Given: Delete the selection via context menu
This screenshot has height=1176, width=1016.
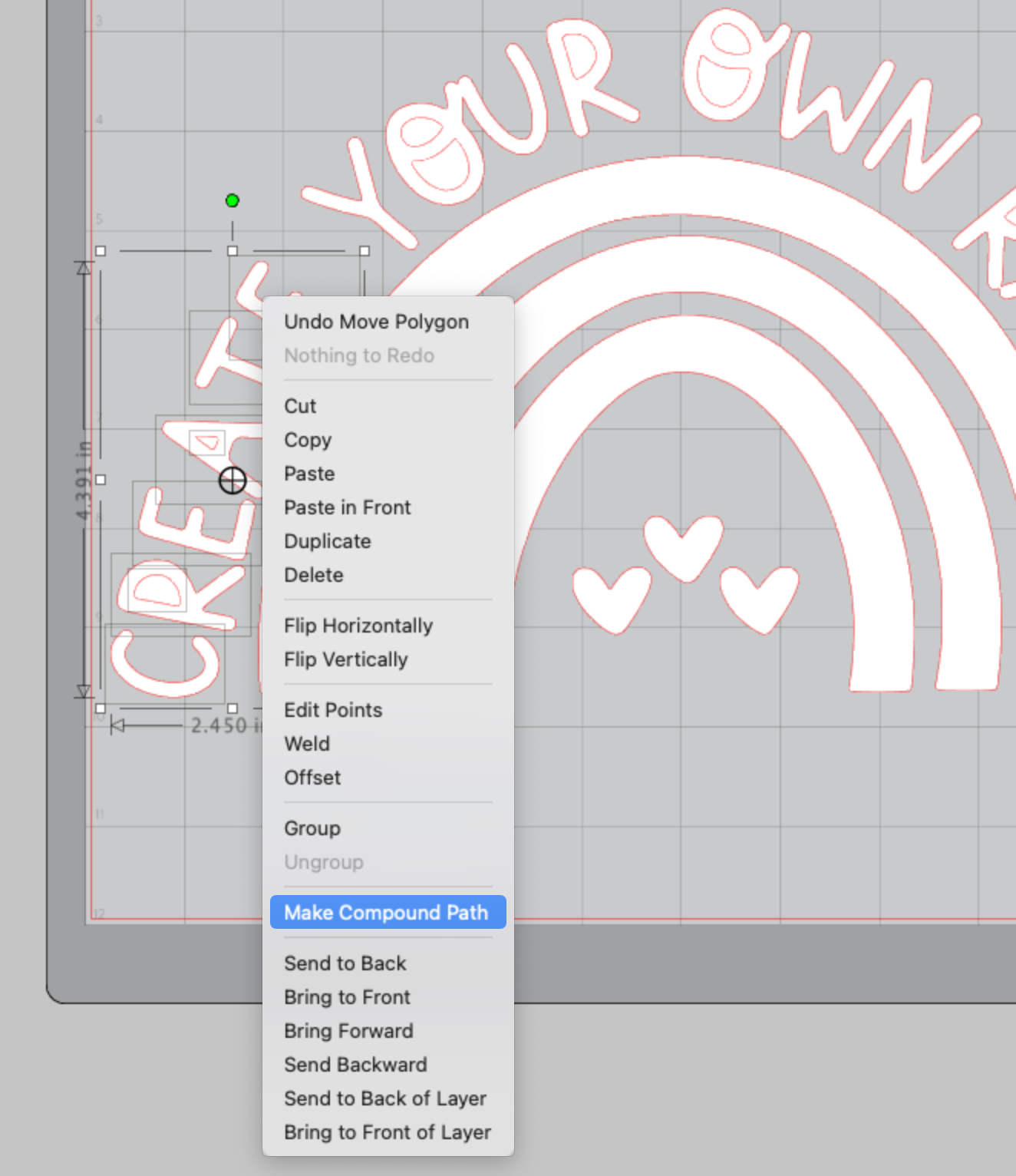Looking at the screenshot, I should tap(313, 574).
